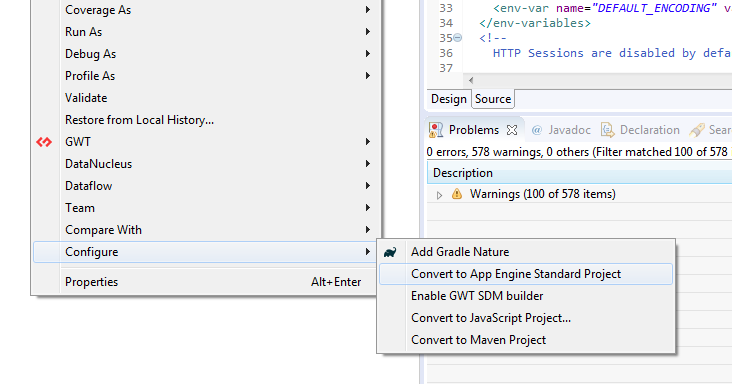This screenshot has height=384, width=732.
Task: Click the DataNucleus submenu arrow
Action: (x=368, y=164)
